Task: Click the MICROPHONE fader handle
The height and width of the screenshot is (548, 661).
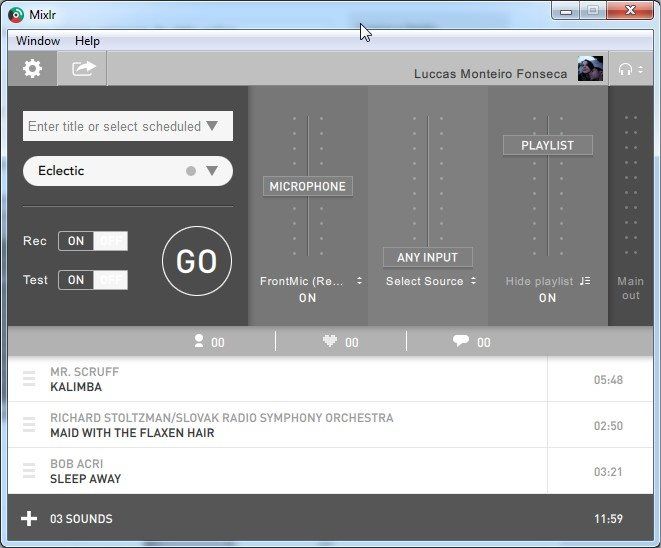Action: 308,186
